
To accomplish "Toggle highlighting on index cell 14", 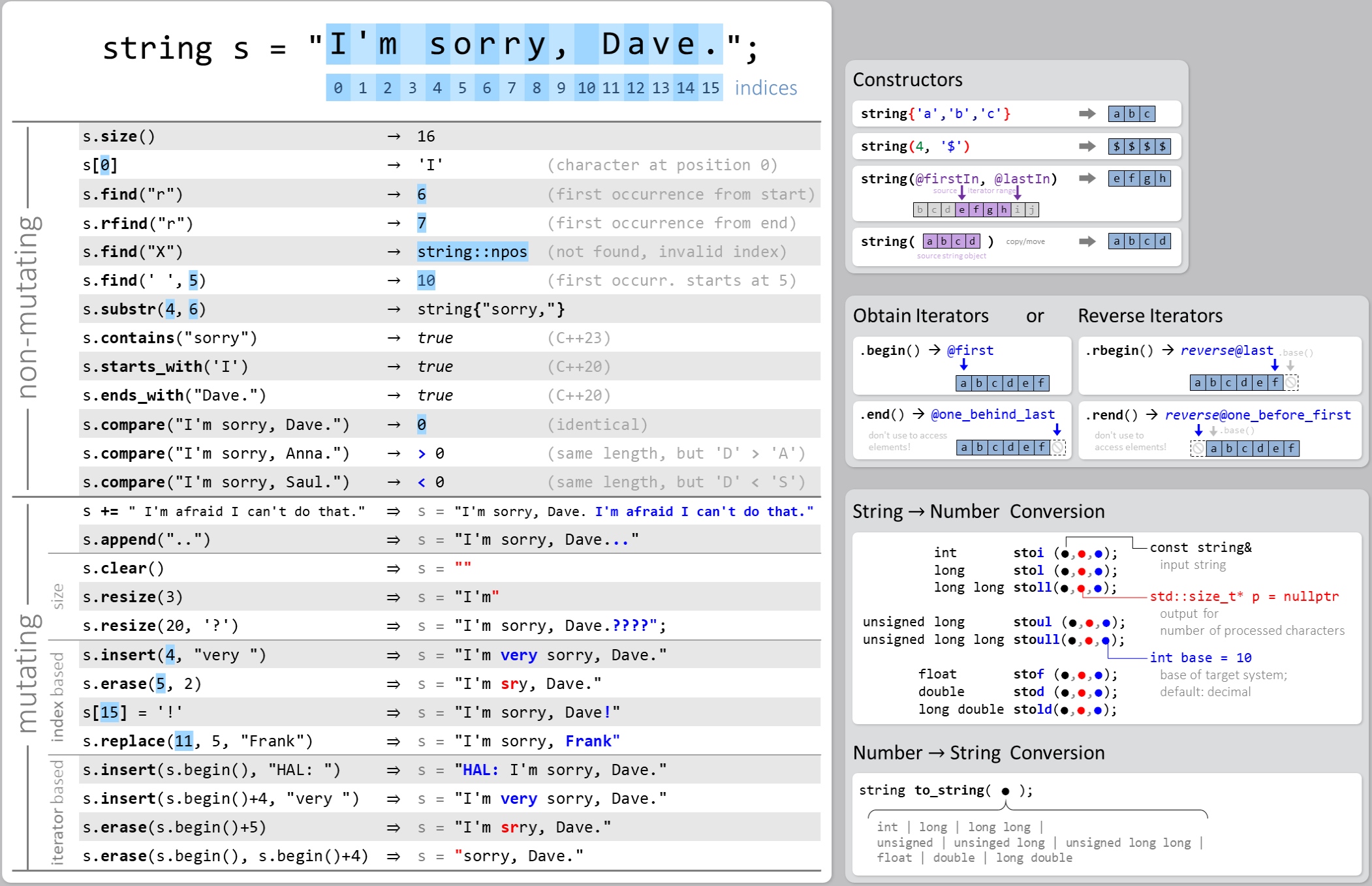I will coord(685,87).
